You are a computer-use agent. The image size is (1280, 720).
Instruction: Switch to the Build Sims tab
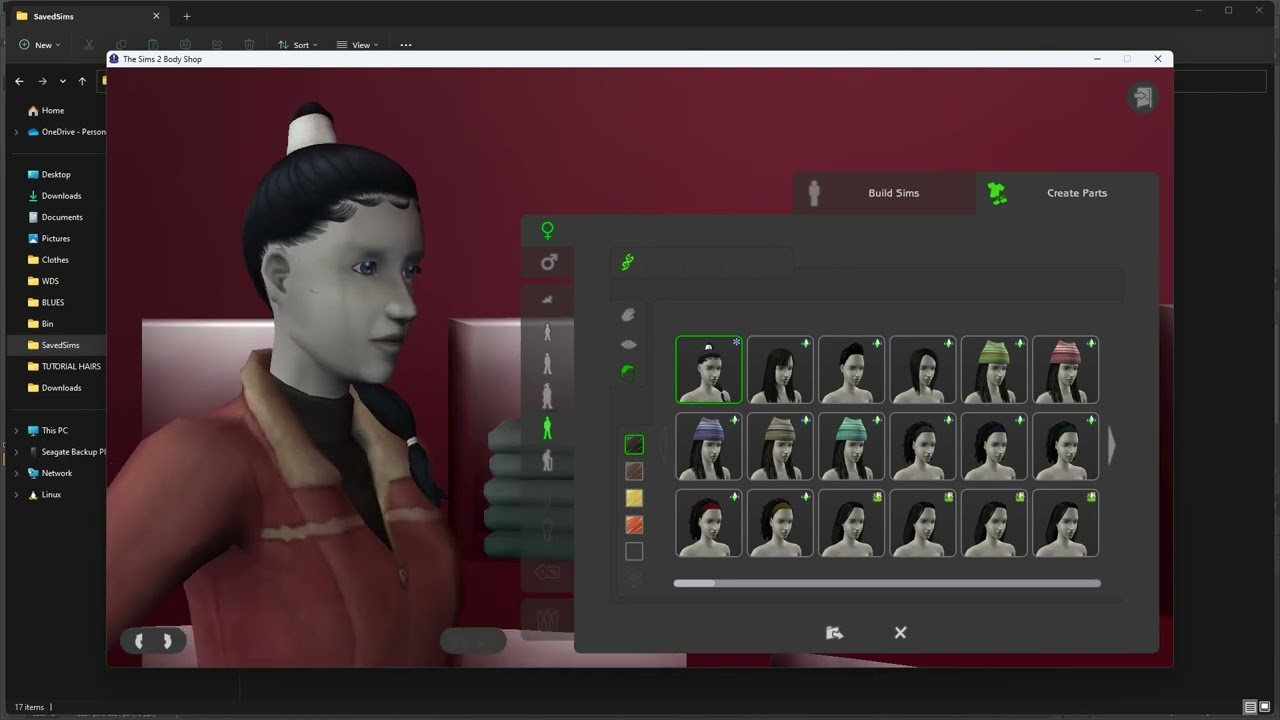(885, 193)
